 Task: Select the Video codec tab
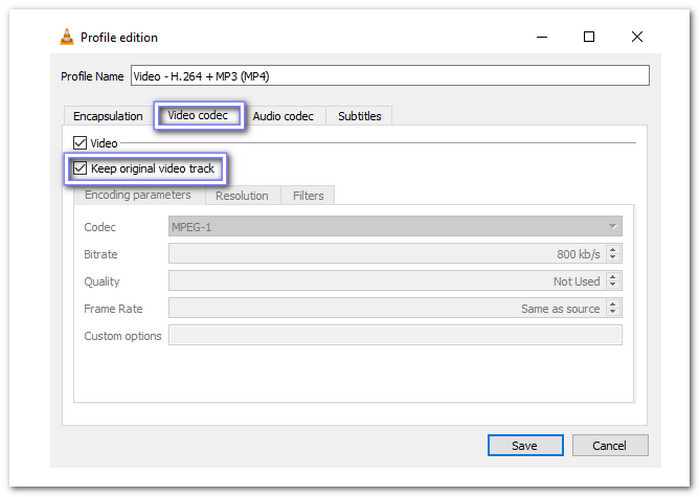coord(198,115)
